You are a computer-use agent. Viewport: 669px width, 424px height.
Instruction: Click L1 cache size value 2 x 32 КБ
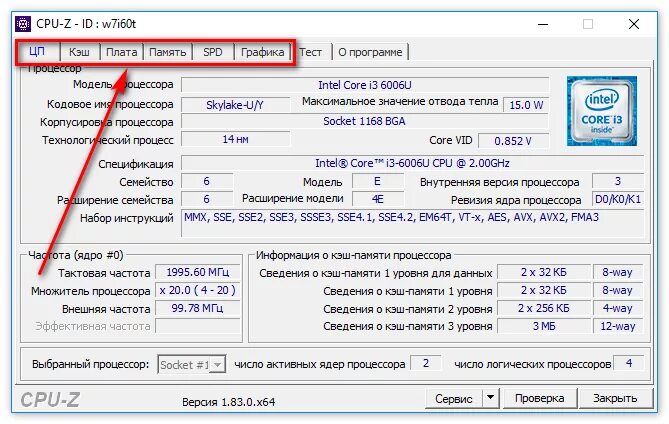pyautogui.click(x=544, y=290)
